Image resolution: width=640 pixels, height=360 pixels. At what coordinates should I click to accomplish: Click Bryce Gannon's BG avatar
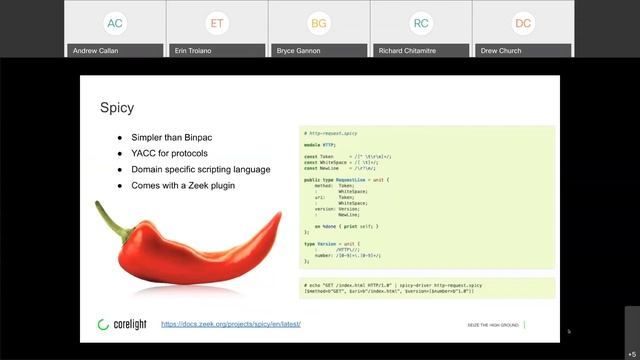(319, 23)
